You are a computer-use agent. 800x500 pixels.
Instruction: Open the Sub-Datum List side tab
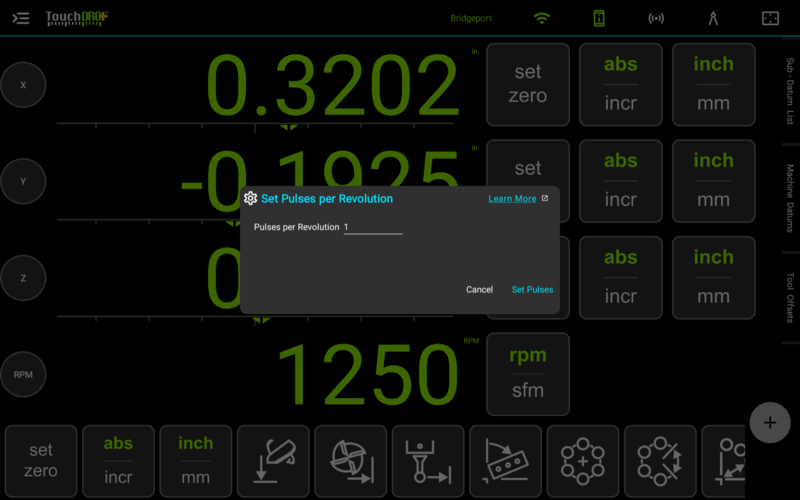tap(790, 91)
